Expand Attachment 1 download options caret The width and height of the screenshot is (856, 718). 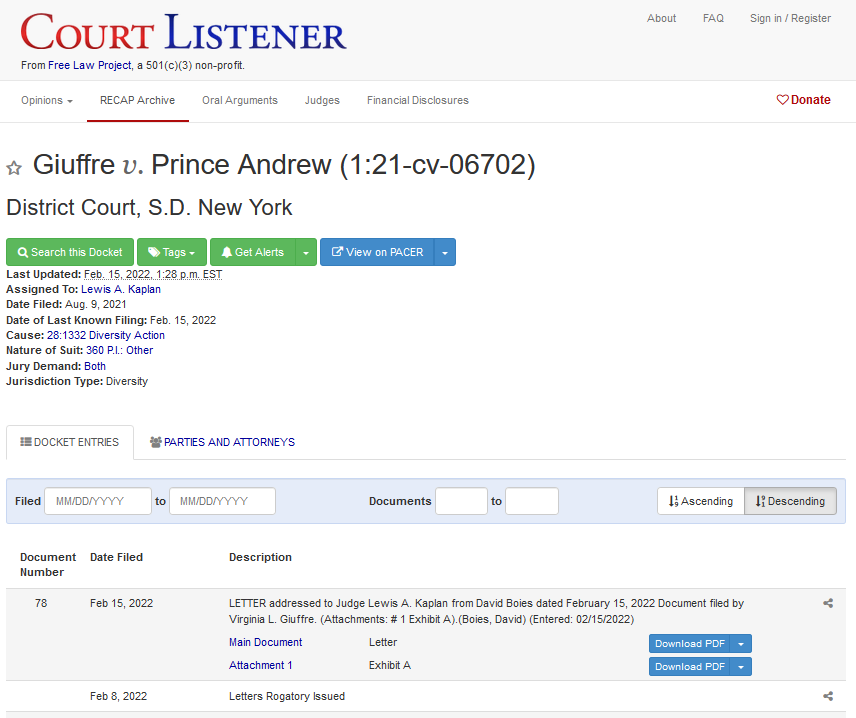click(x=741, y=667)
